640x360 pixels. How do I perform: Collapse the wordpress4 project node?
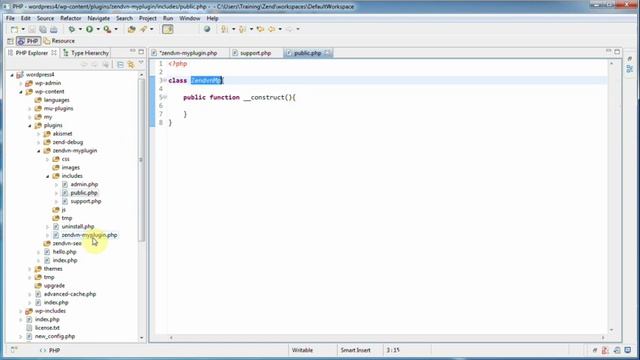pyautogui.click(x=12, y=75)
